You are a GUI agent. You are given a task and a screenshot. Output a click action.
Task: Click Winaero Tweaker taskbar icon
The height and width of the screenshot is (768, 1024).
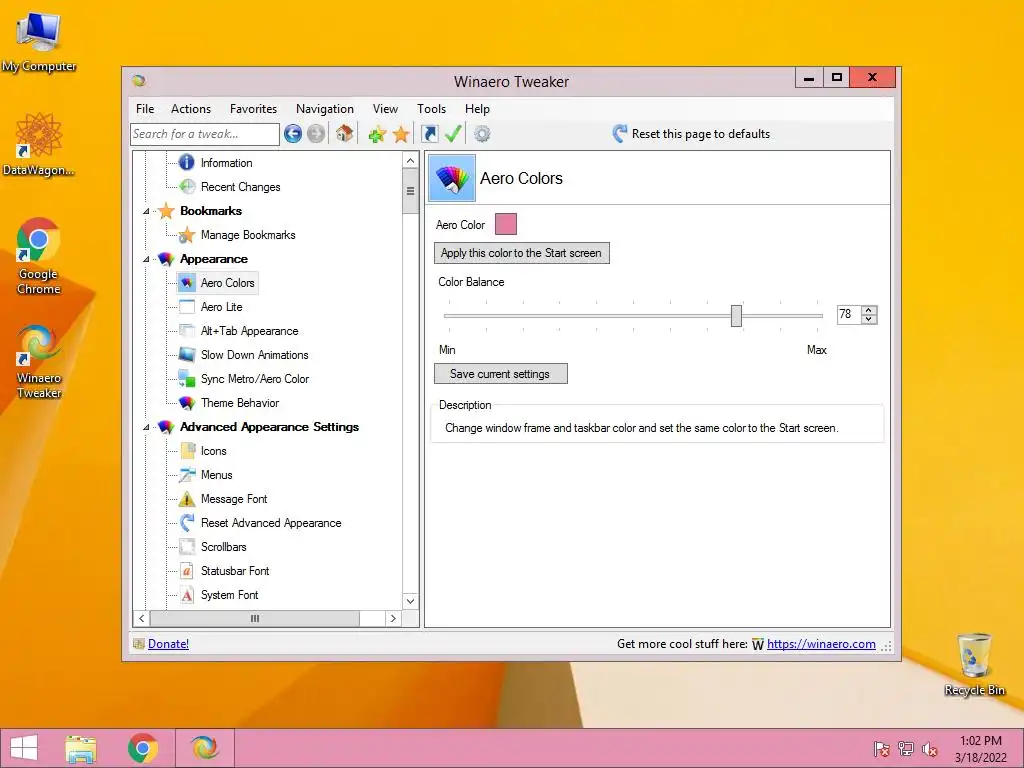[204, 748]
